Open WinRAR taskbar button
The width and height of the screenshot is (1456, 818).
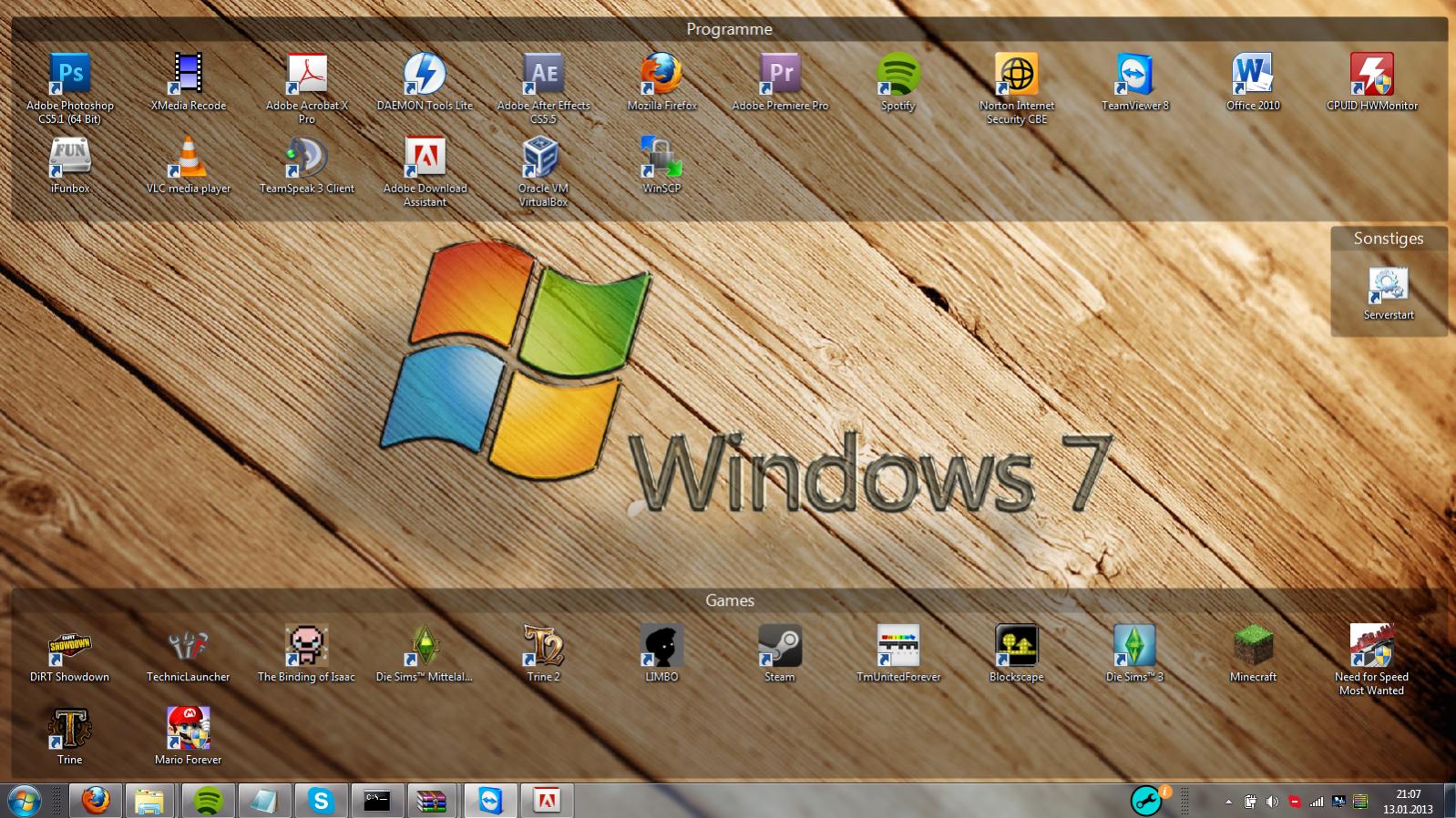[x=434, y=801]
